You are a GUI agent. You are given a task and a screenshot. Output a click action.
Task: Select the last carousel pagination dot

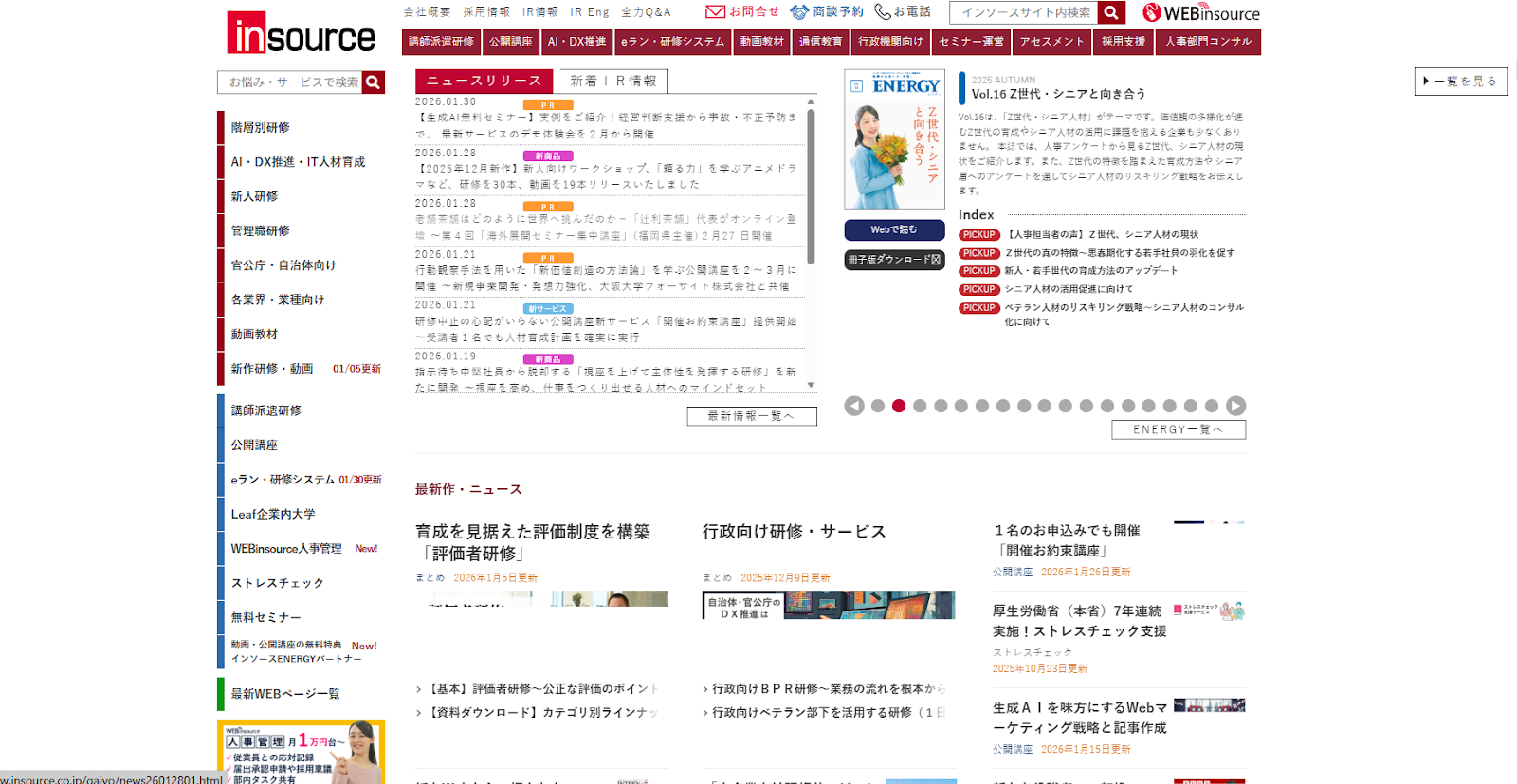(1212, 406)
